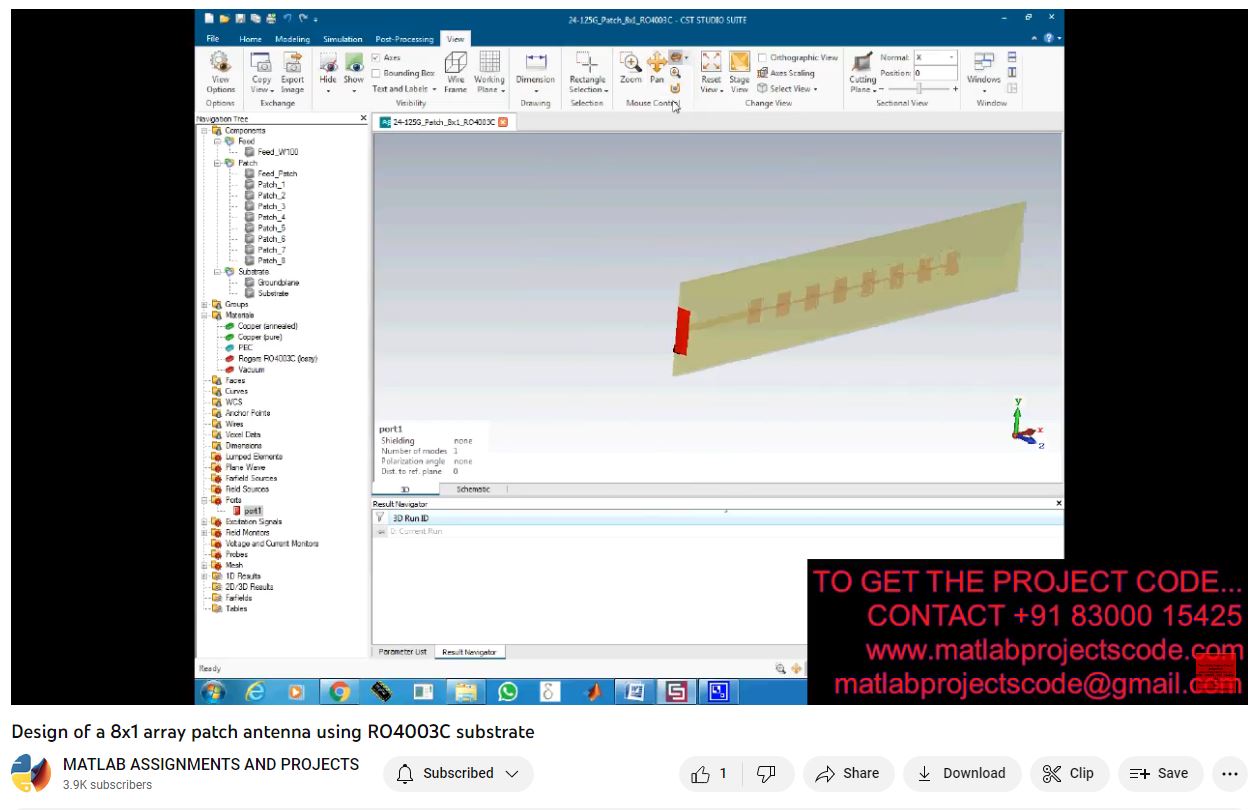Click the filter icon in Result Navigator
The width and height of the screenshot is (1256, 810).
(x=380, y=519)
